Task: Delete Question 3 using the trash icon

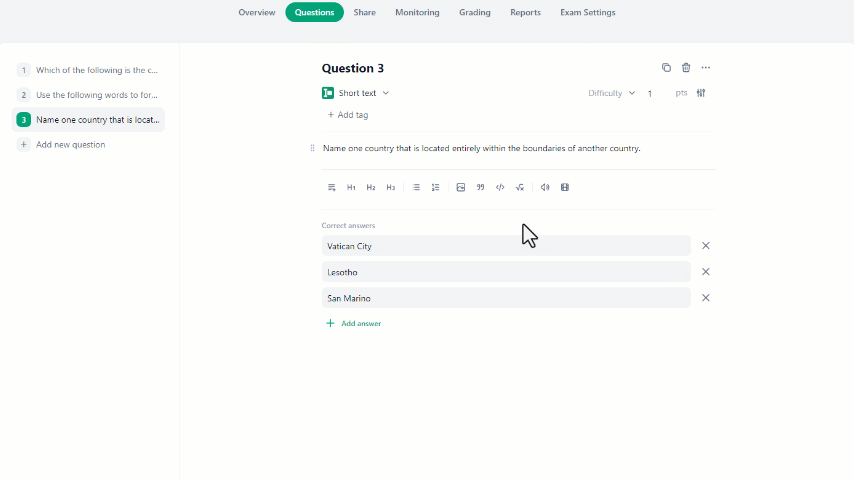Action: click(686, 68)
